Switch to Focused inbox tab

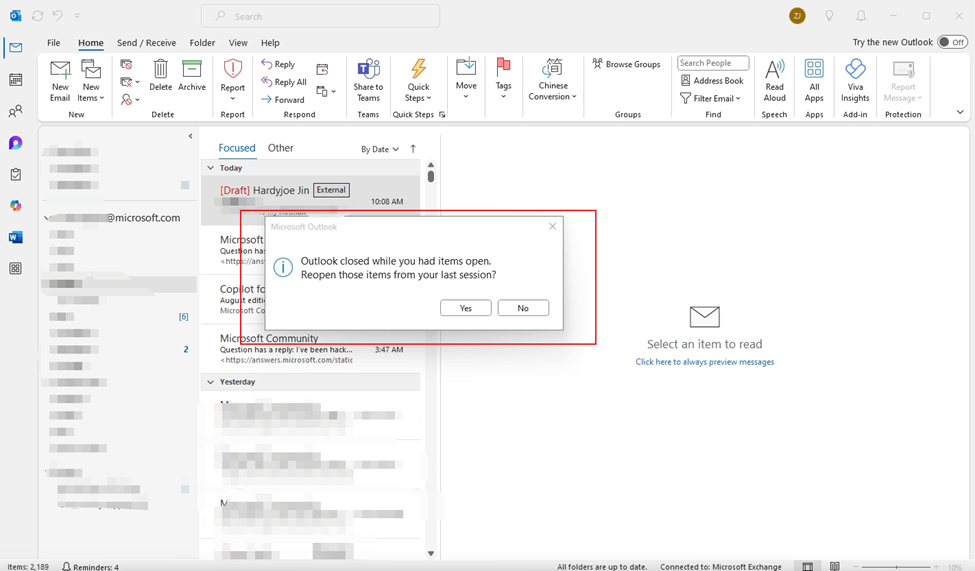pyautogui.click(x=237, y=148)
